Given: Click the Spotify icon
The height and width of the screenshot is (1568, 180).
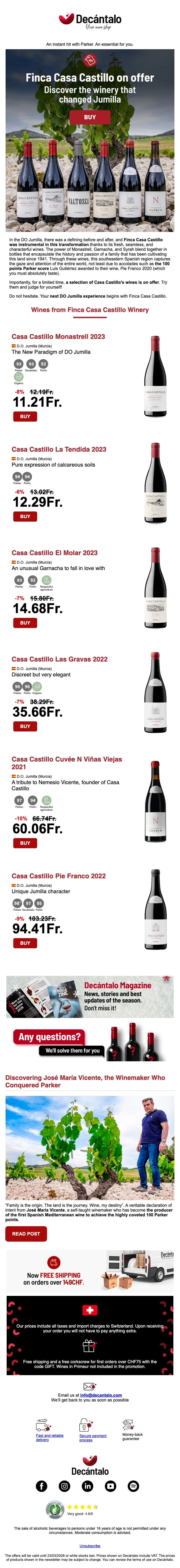Looking at the screenshot, I should pyautogui.click(x=133, y=1486).
